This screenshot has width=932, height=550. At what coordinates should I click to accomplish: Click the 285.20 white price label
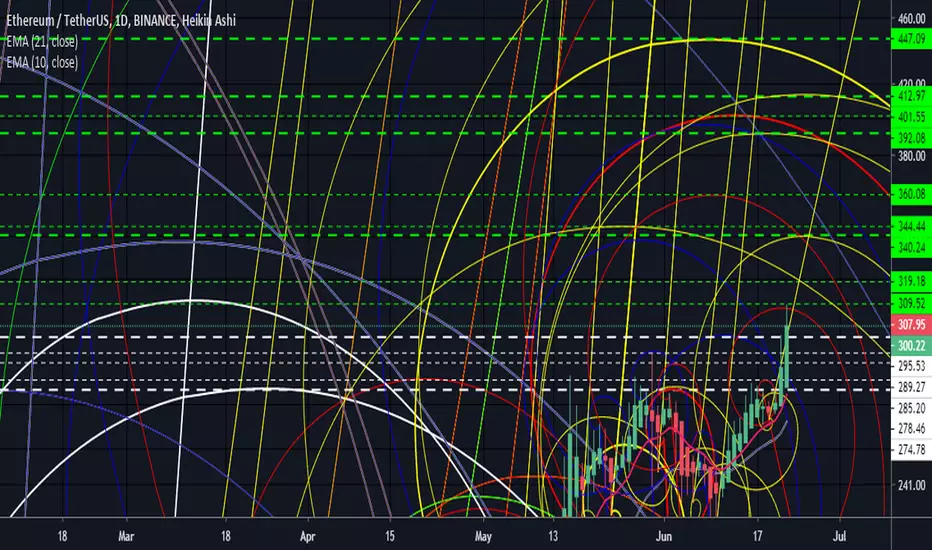coord(912,408)
